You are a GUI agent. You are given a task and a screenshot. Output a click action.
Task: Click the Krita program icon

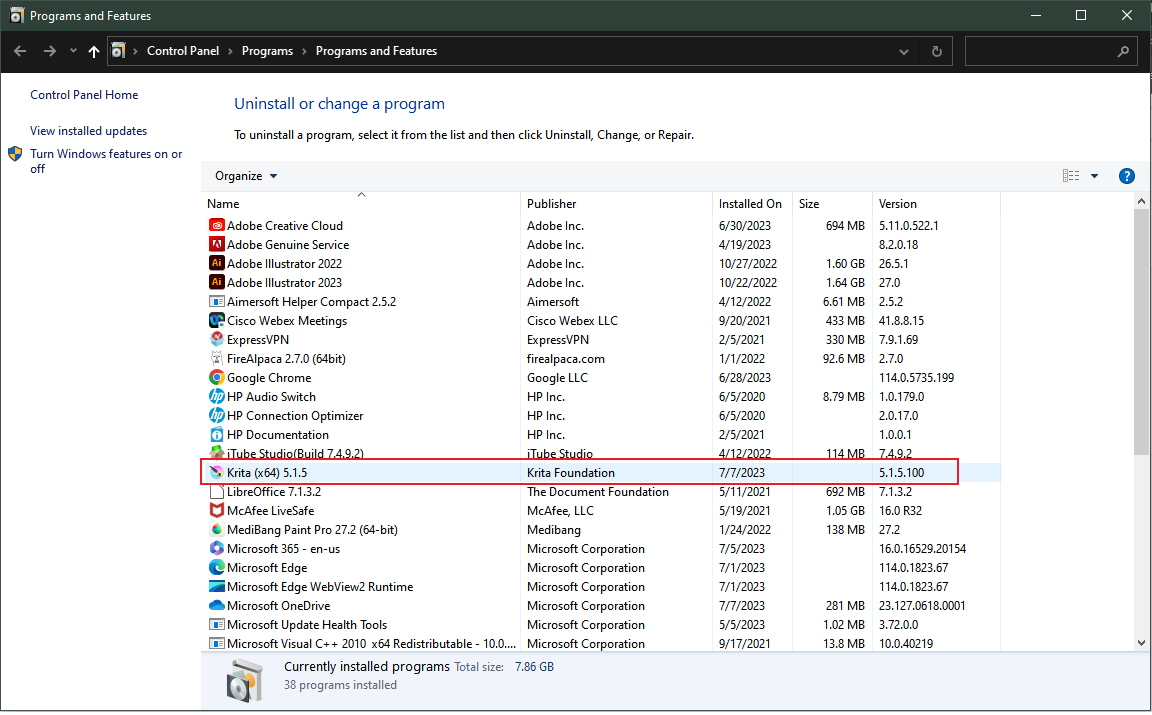click(217, 473)
